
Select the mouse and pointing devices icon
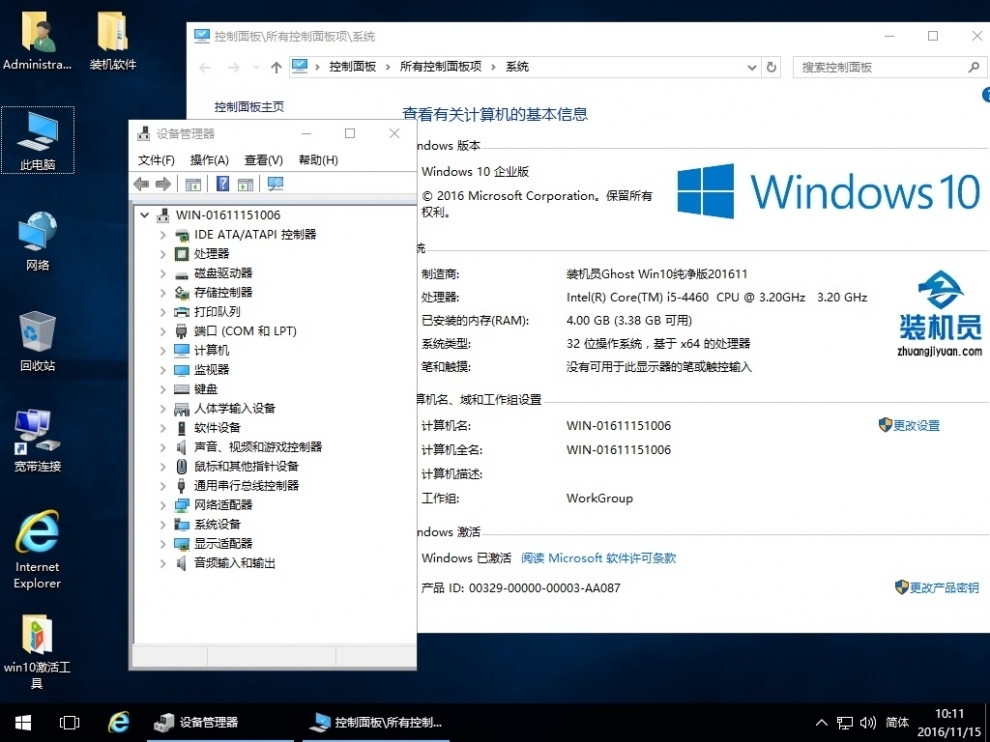pos(182,466)
